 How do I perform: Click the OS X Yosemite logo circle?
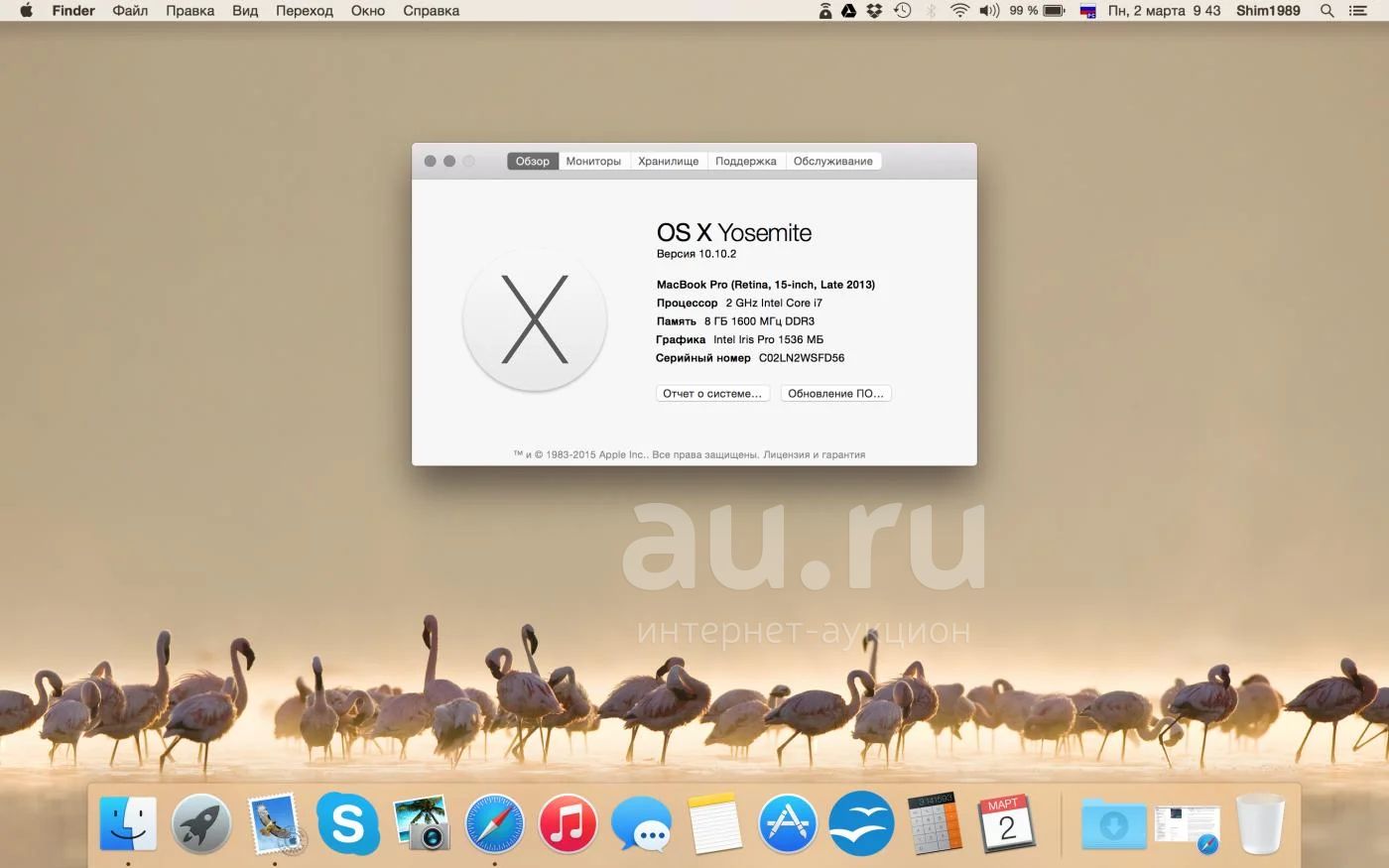pos(535,319)
